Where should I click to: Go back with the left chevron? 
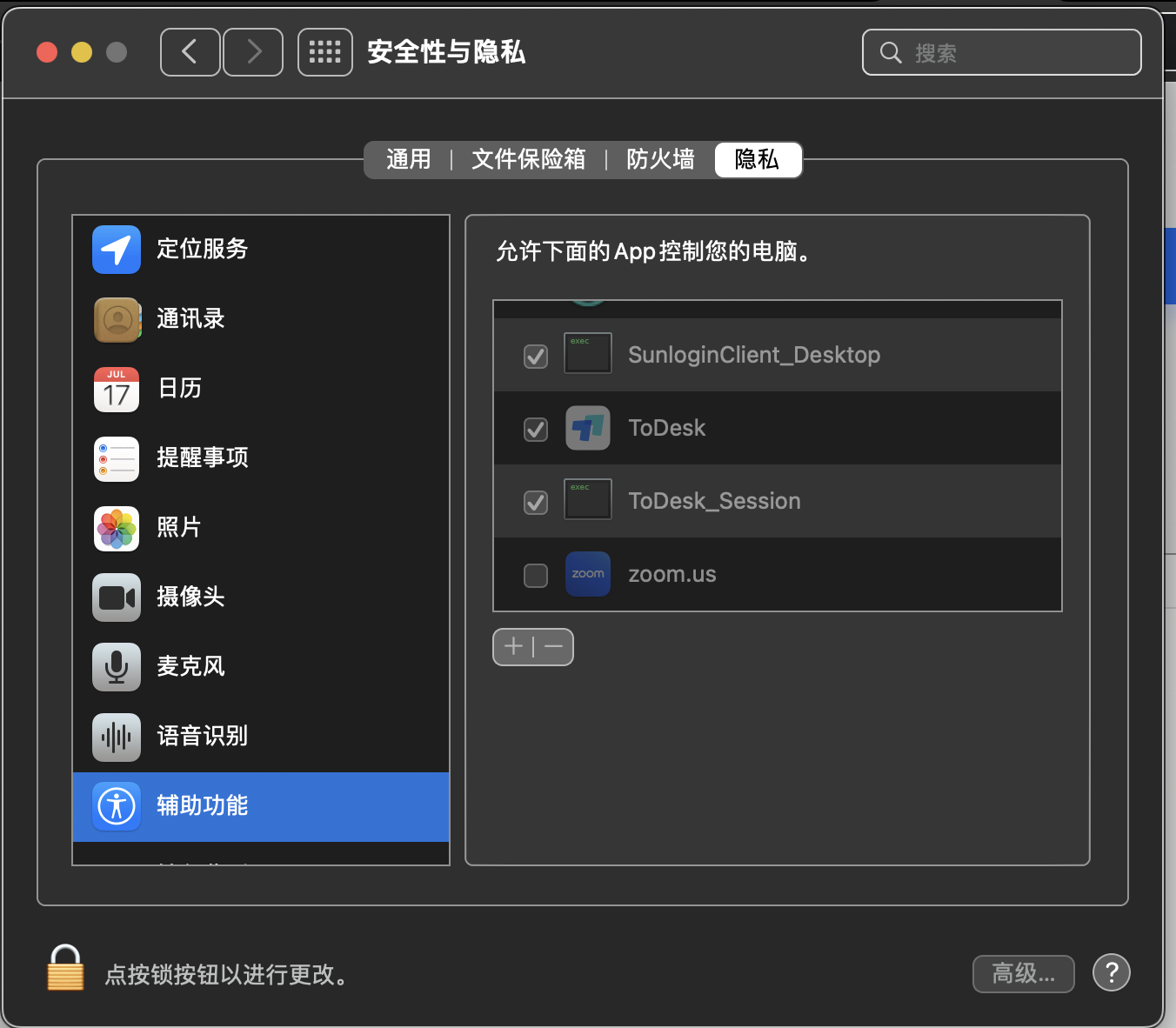click(x=190, y=52)
